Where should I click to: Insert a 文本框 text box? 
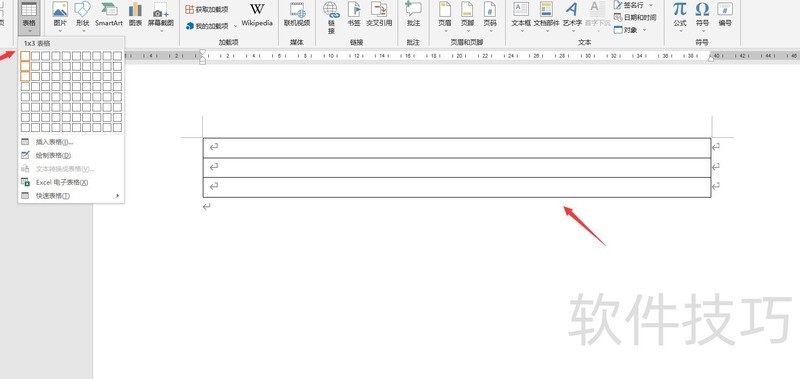[521, 15]
